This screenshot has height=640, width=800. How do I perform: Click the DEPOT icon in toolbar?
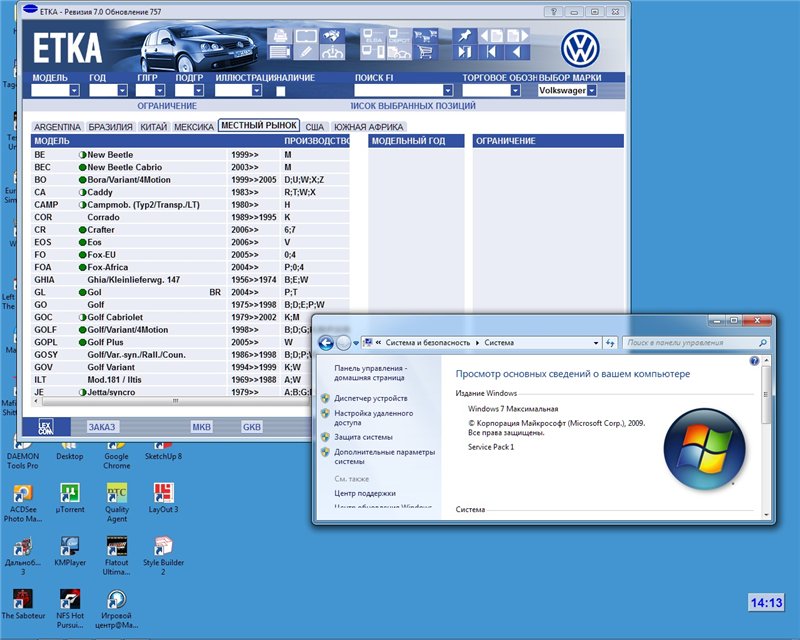(399, 36)
